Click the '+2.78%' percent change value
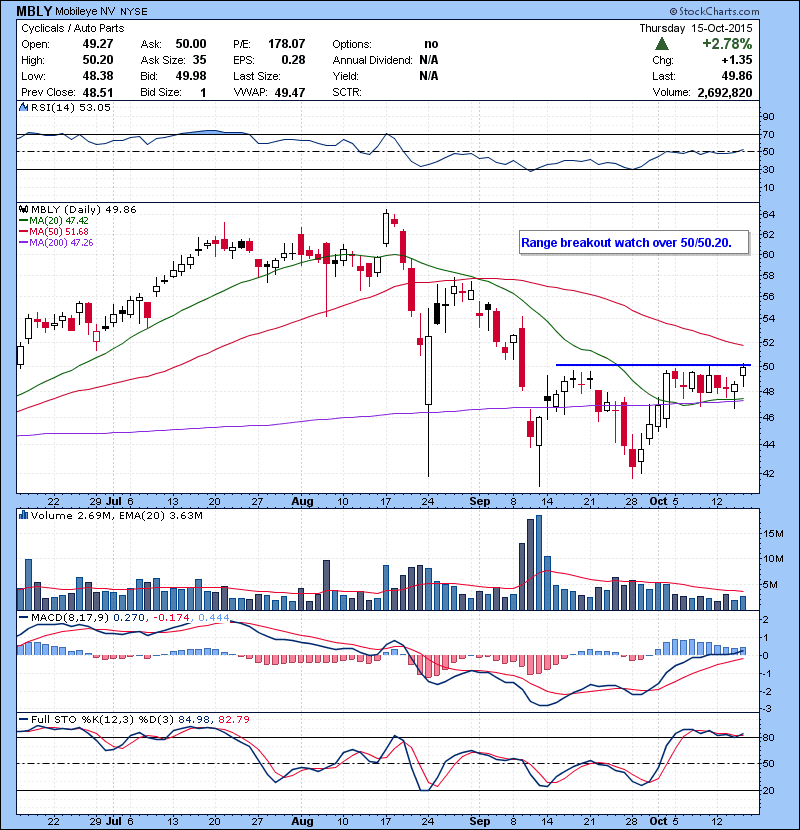This screenshot has width=800, height=830. [727, 43]
